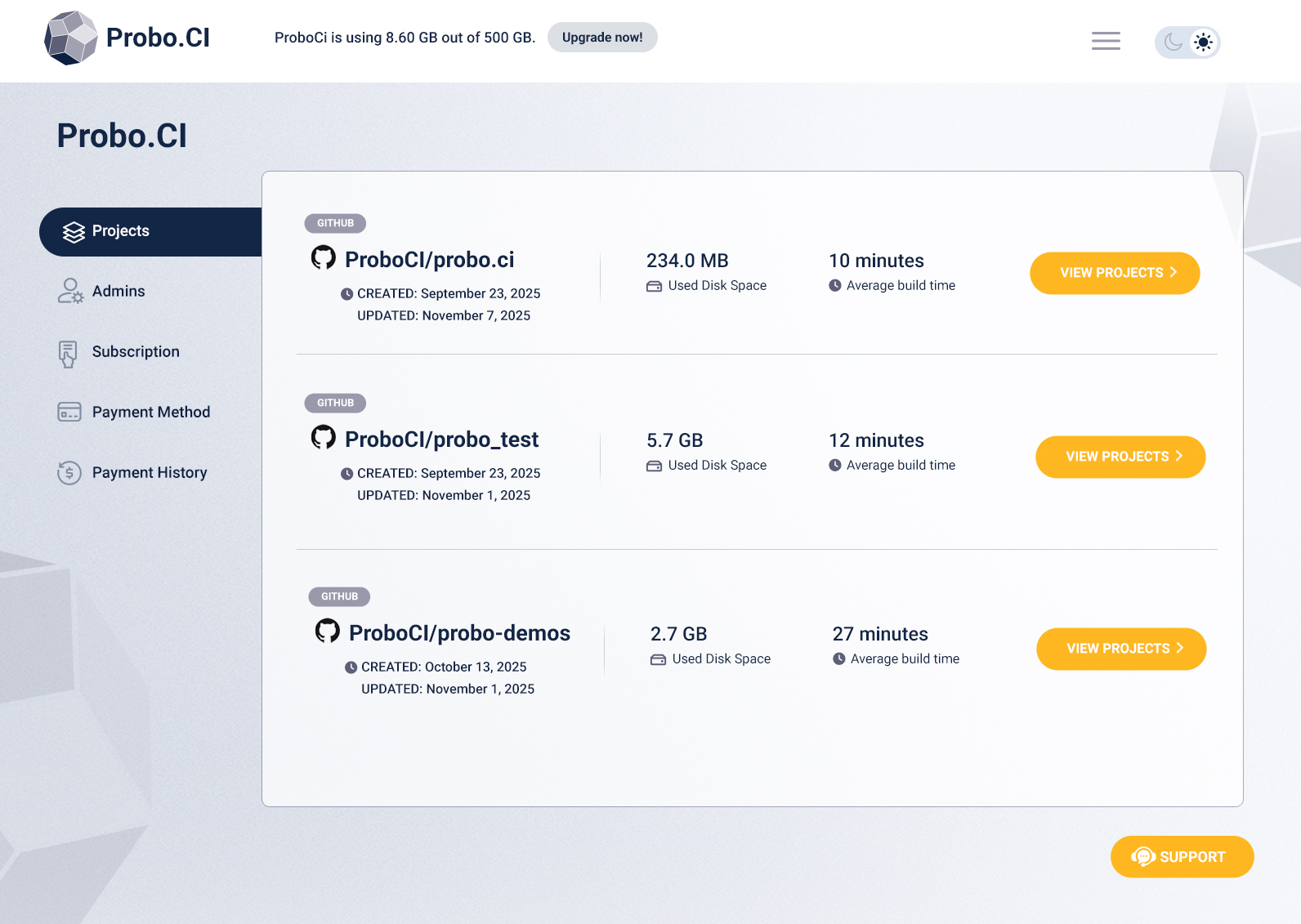Click the "2.7 GB" disk usage value
Image resolution: width=1301 pixels, height=924 pixels.
click(x=679, y=634)
